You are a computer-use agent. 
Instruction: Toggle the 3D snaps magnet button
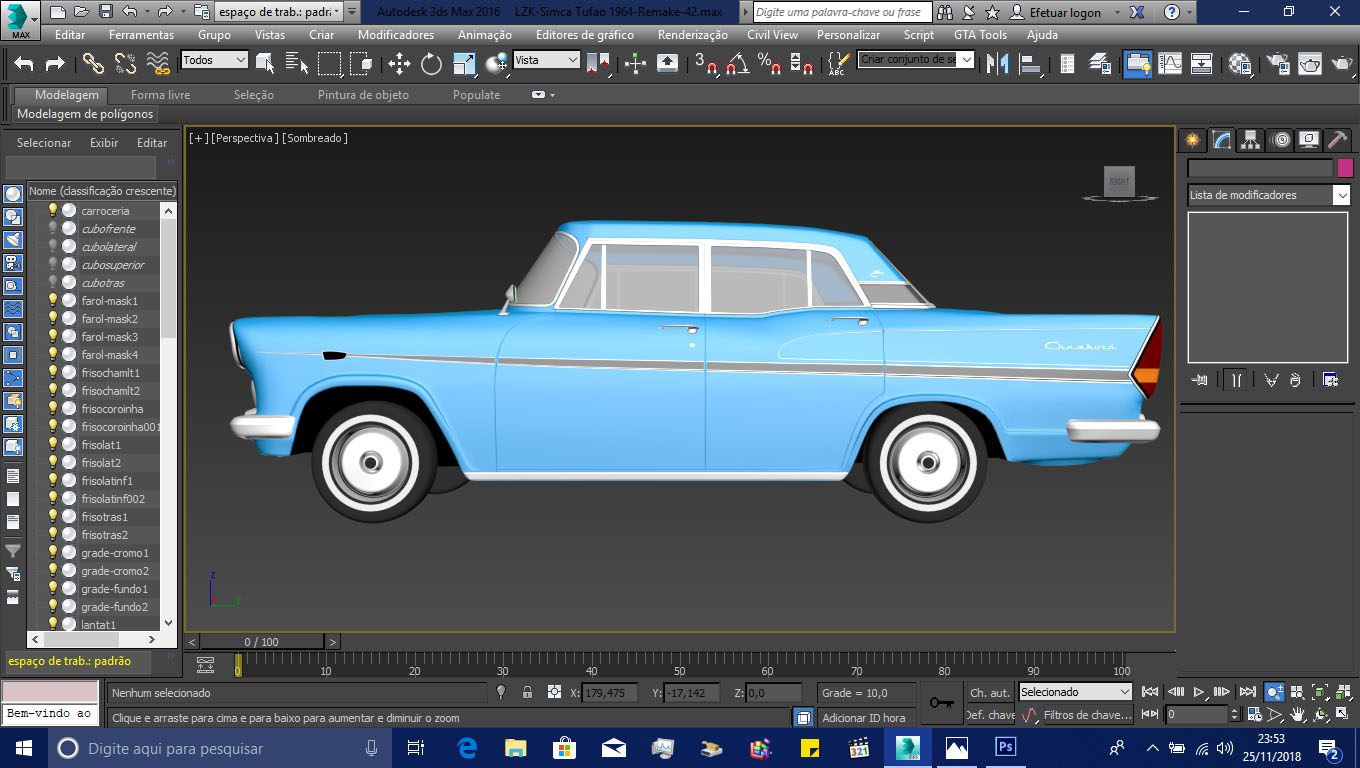tap(706, 64)
